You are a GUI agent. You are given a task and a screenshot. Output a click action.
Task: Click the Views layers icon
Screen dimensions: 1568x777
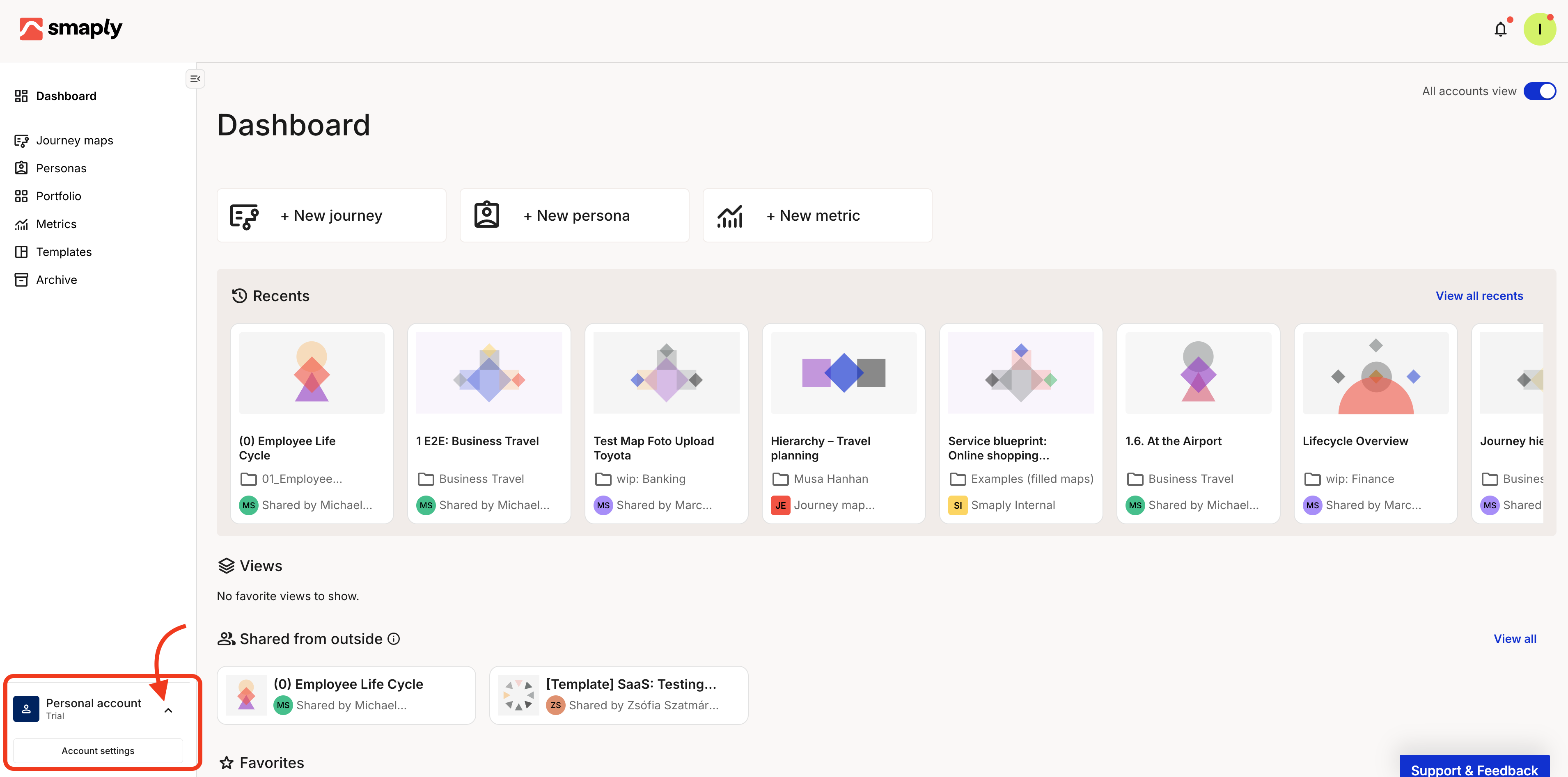coord(227,566)
